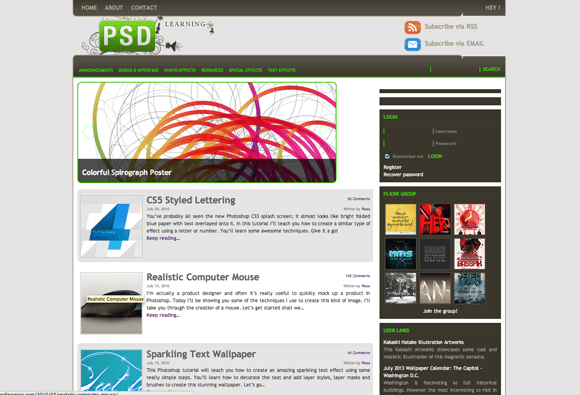Go to the Home menu item
This screenshot has width=580, height=395.
(x=89, y=7)
